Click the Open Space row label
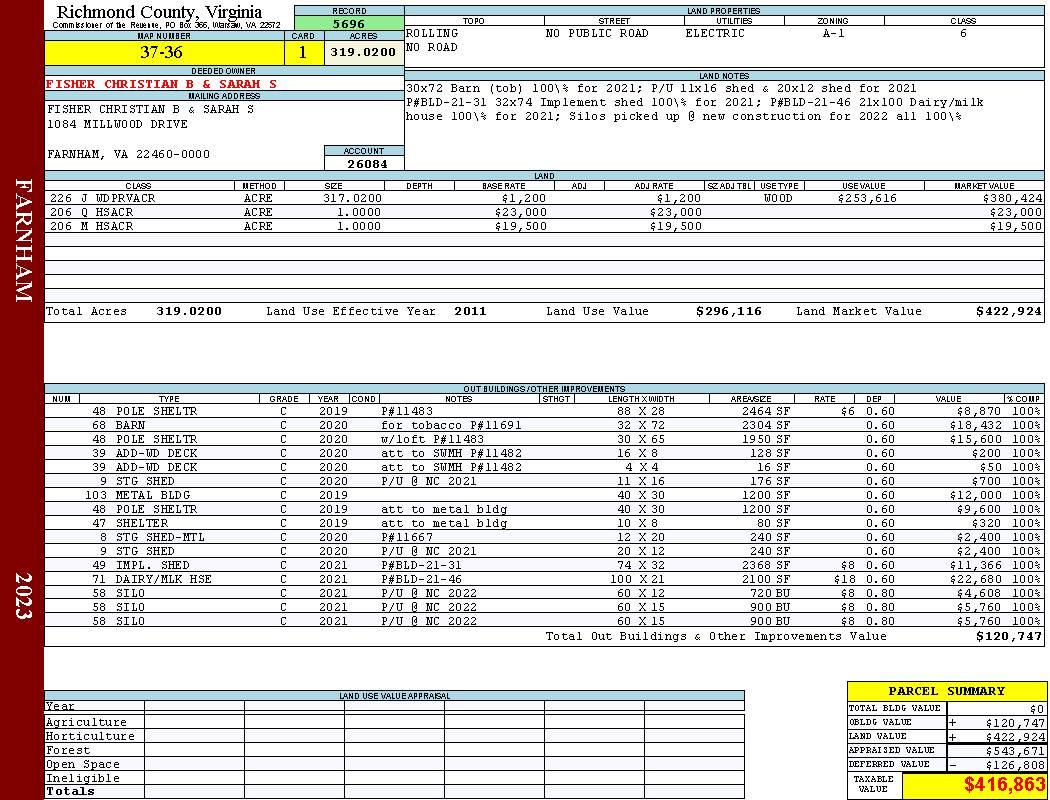 82,765
